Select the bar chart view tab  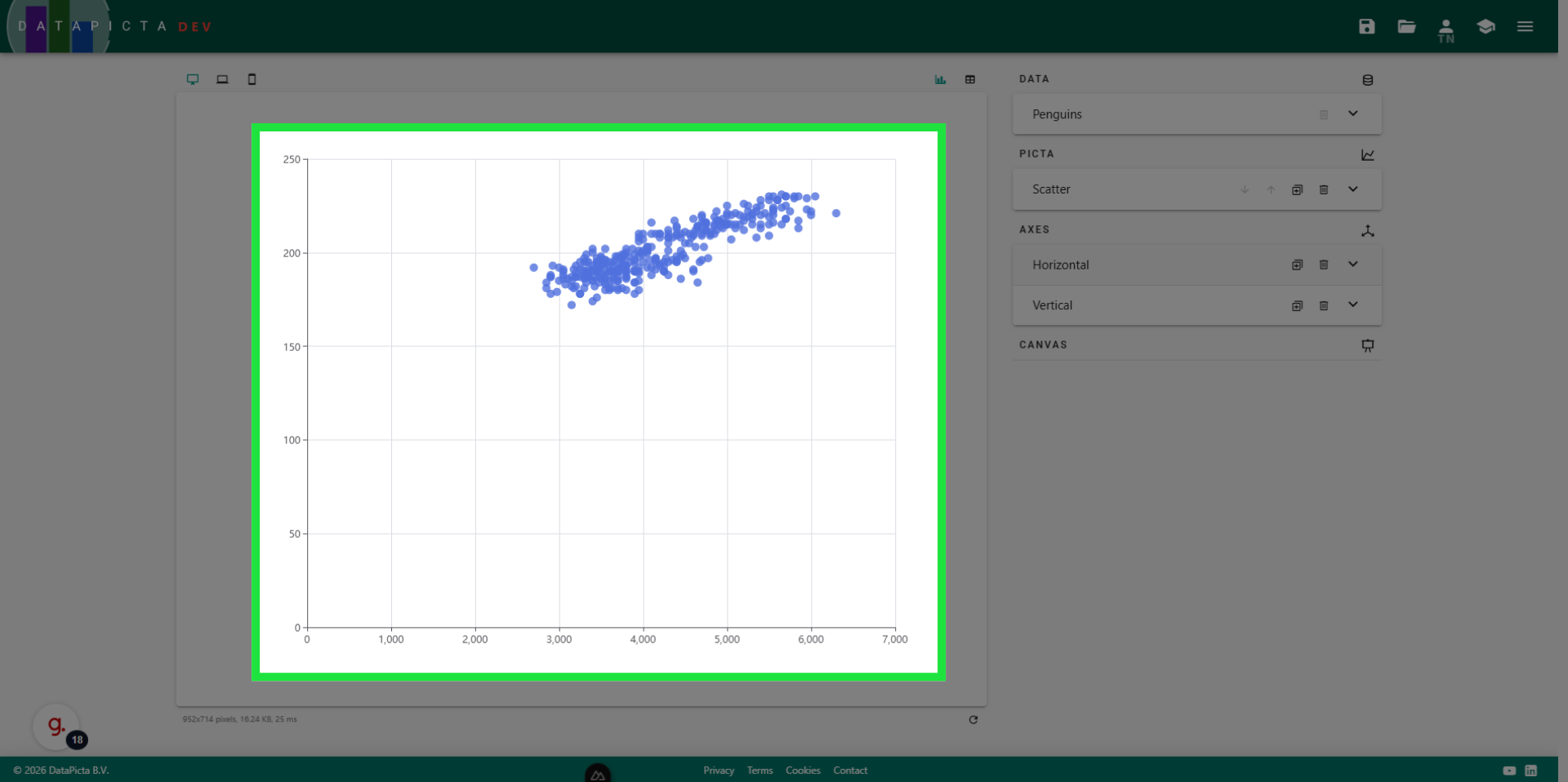click(939, 79)
